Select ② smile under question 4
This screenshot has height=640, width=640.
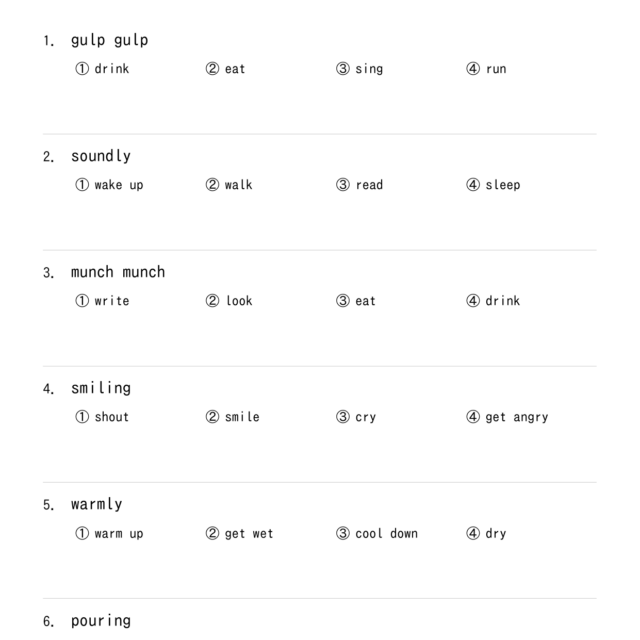point(232,417)
